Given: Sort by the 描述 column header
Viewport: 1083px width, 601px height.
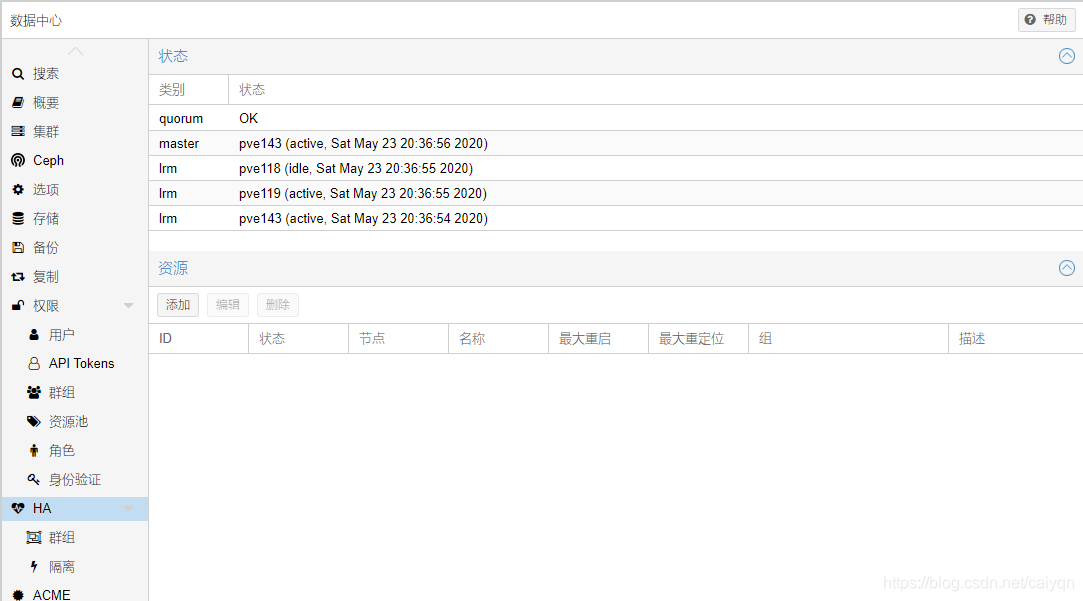Looking at the screenshot, I should click(1015, 338).
